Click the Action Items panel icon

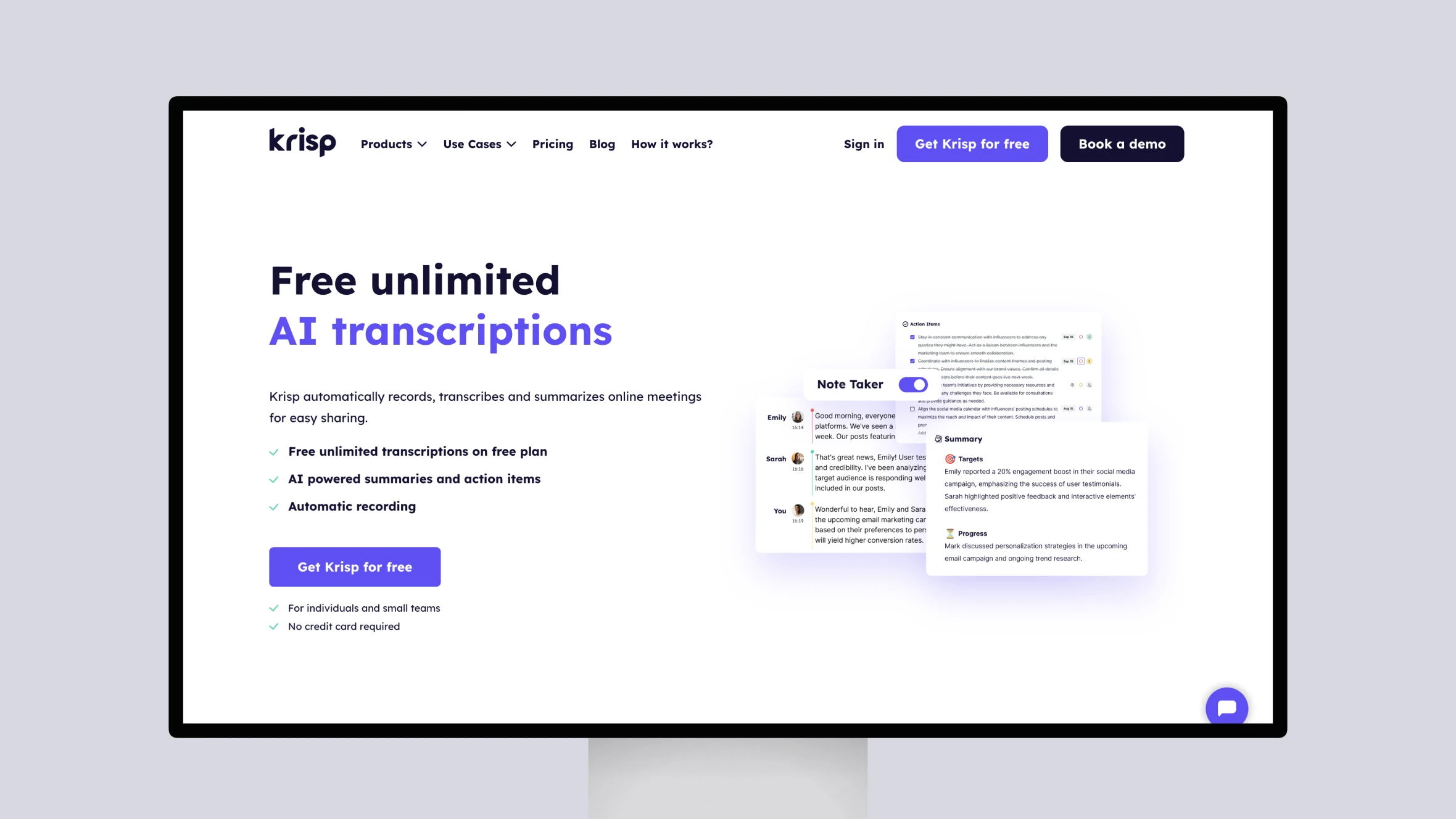905,324
